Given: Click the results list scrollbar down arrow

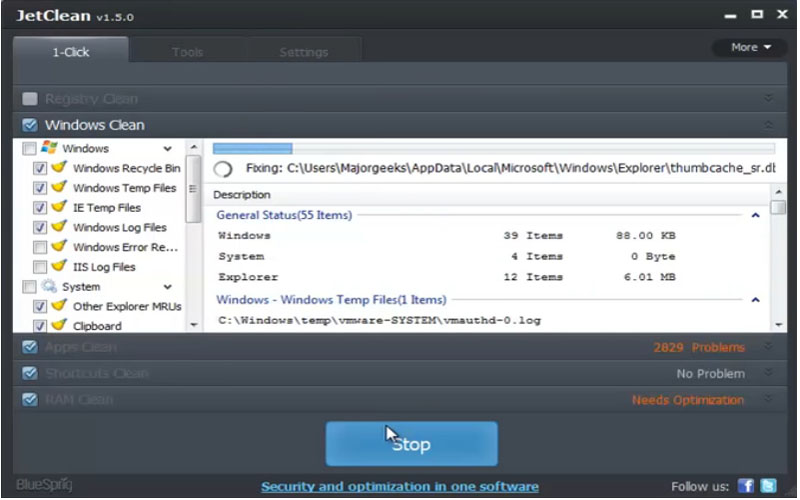Looking at the screenshot, I should [778, 325].
